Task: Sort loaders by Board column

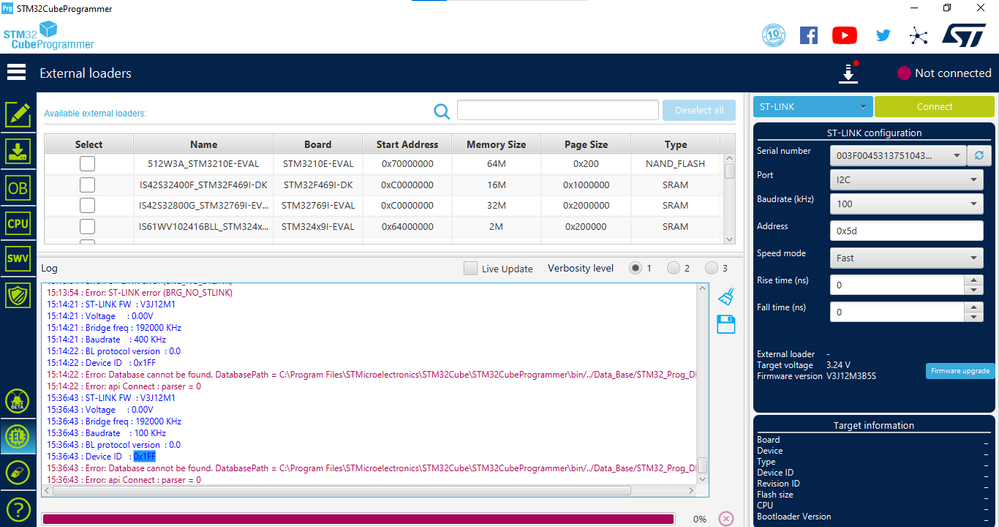Action: (x=318, y=144)
